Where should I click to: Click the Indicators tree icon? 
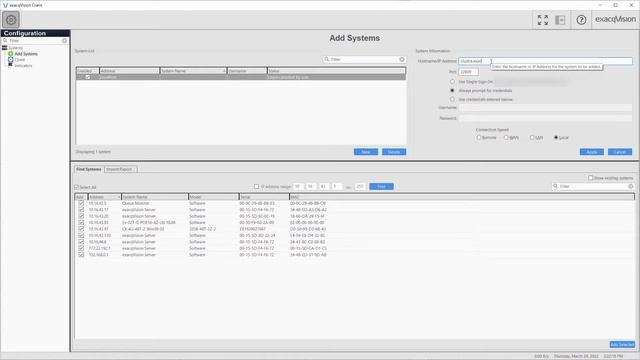coord(11,65)
